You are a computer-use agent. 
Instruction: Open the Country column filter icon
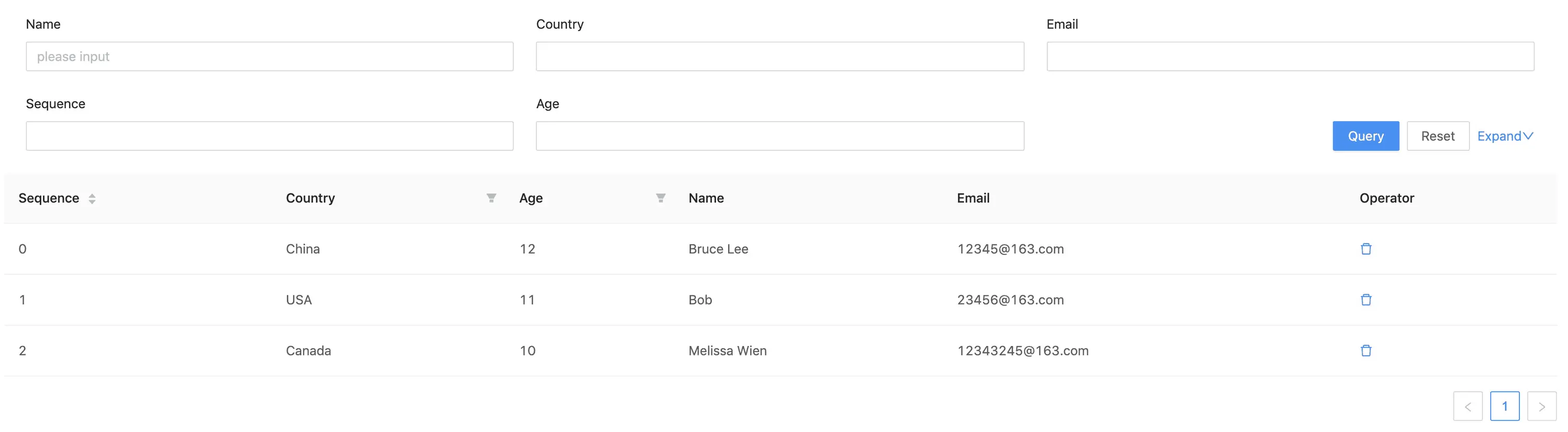(x=491, y=198)
